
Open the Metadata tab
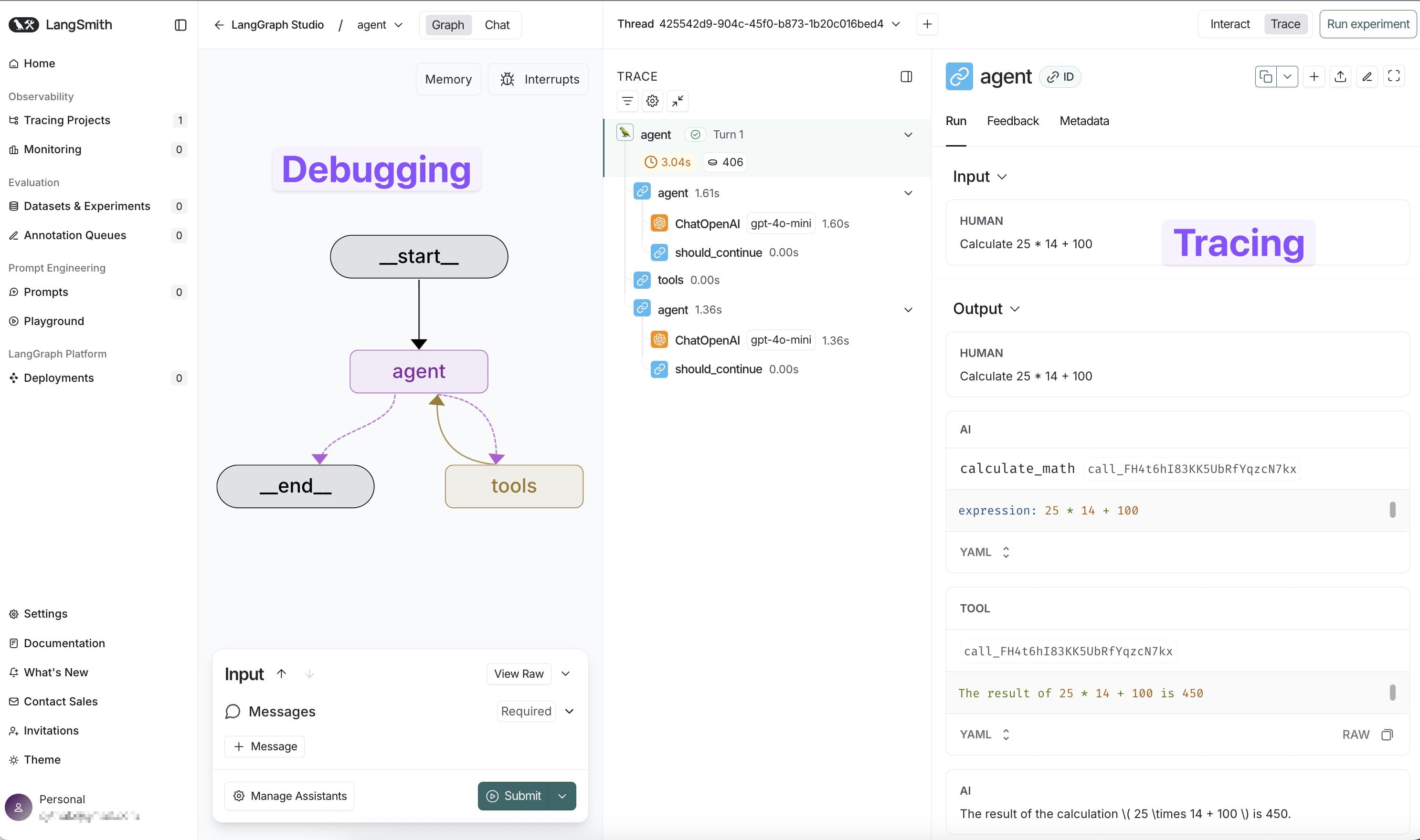tap(1084, 121)
